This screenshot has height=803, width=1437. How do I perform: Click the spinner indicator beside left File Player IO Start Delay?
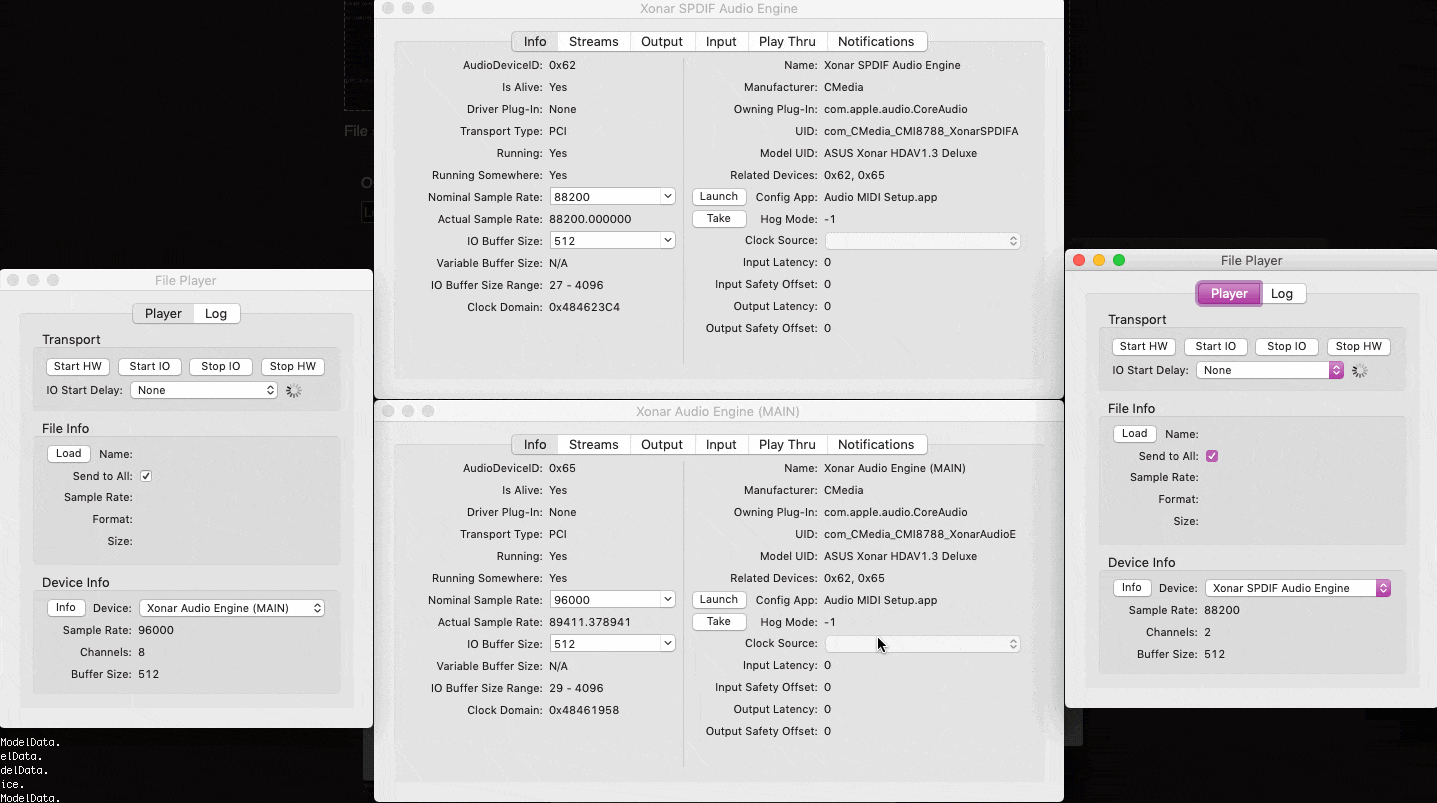[x=292, y=390]
